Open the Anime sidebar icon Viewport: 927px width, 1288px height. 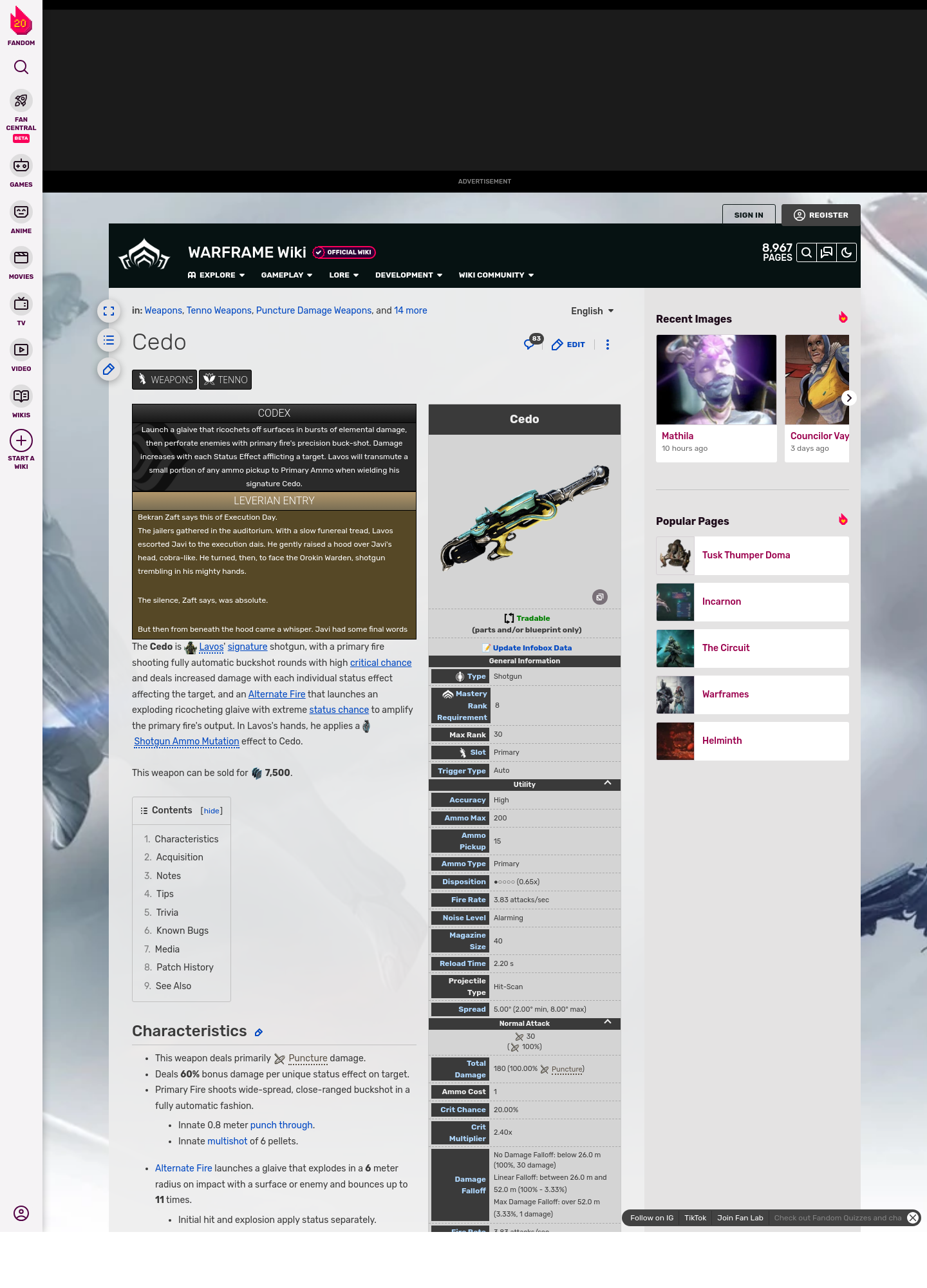(21, 212)
